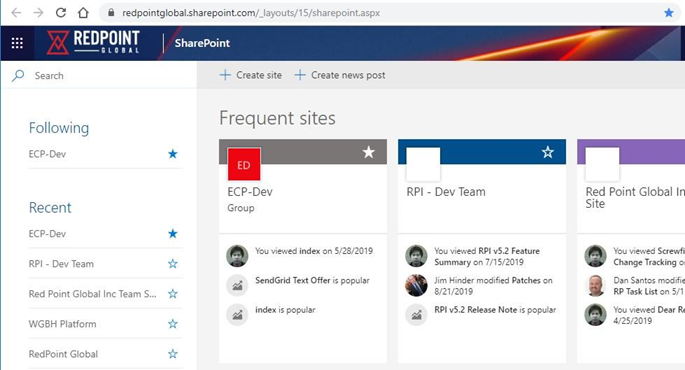Open 'index is popular' activity
Screen dimensions: 685x370
point(285,310)
